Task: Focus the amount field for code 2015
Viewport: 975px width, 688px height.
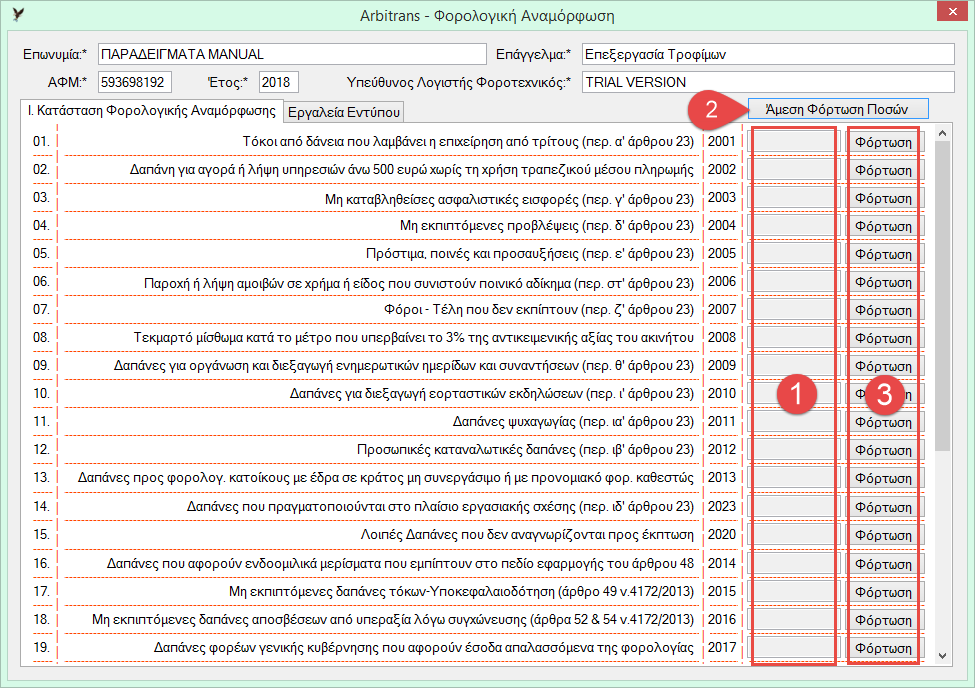Action: (793, 592)
